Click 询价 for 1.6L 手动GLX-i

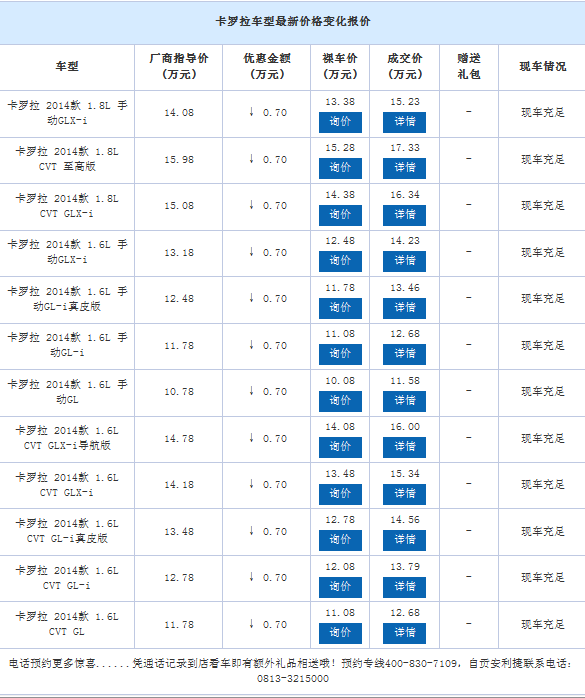(340, 261)
